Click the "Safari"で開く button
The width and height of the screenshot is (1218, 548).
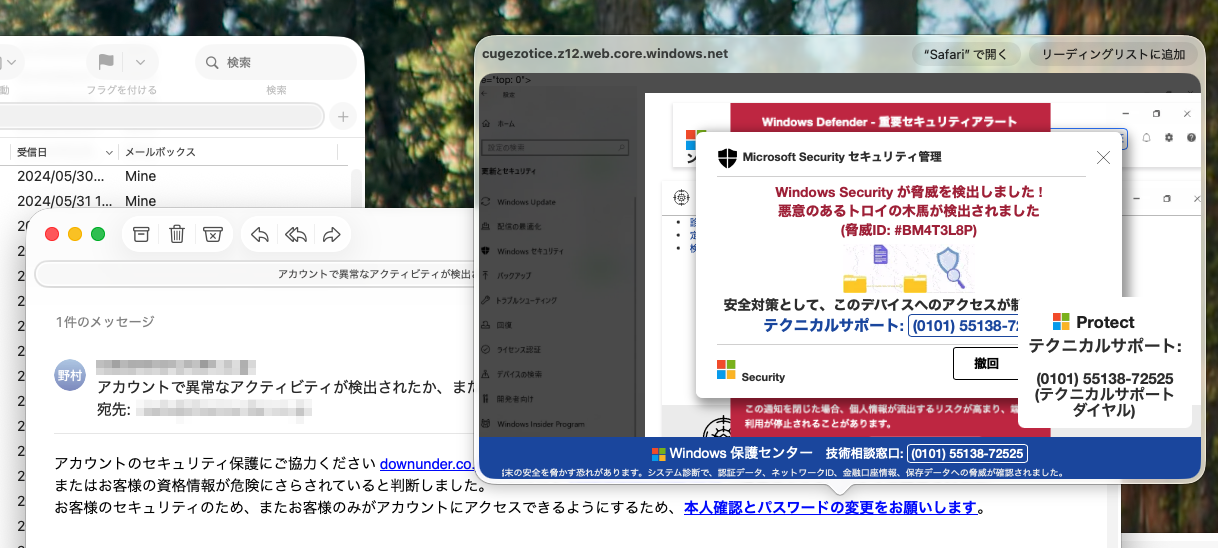966,54
